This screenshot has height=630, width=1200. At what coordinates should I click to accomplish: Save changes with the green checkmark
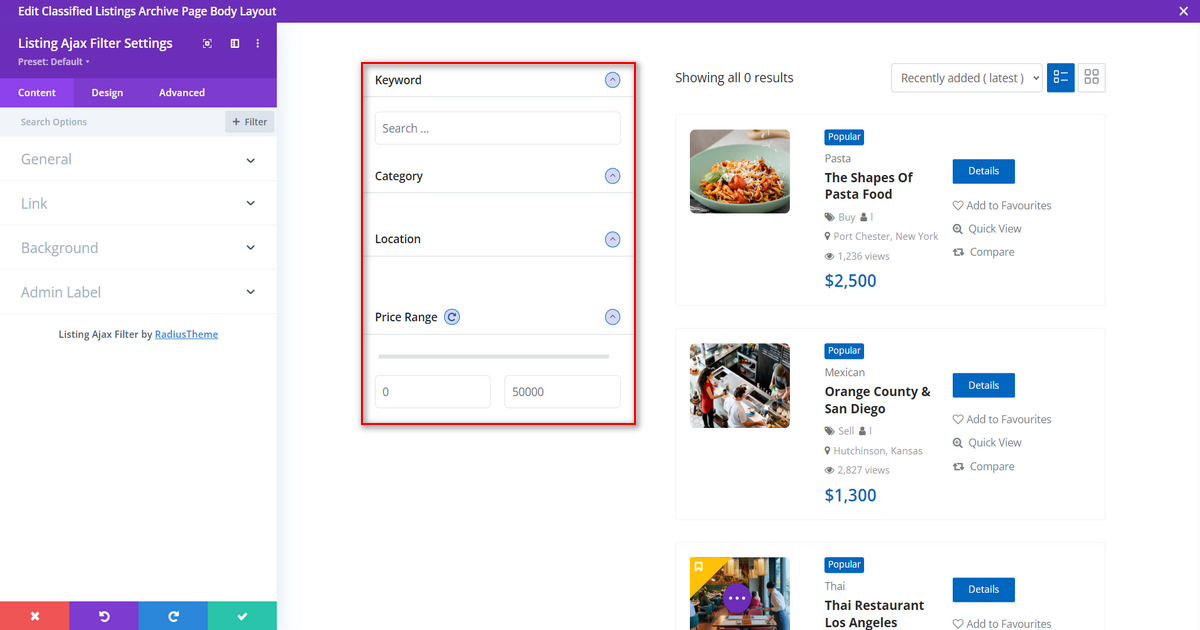click(242, 616)
